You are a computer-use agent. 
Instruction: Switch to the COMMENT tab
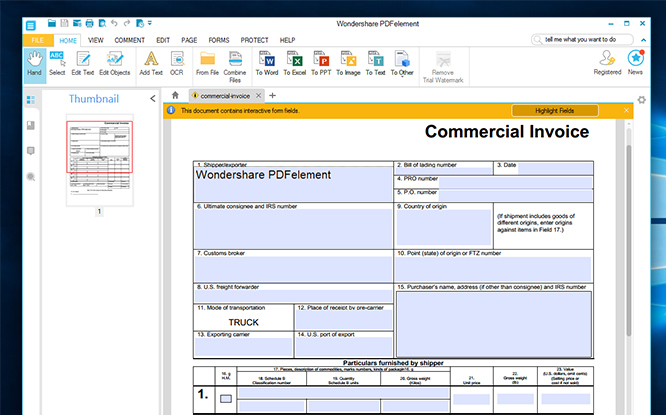click(x=130, y=40)
